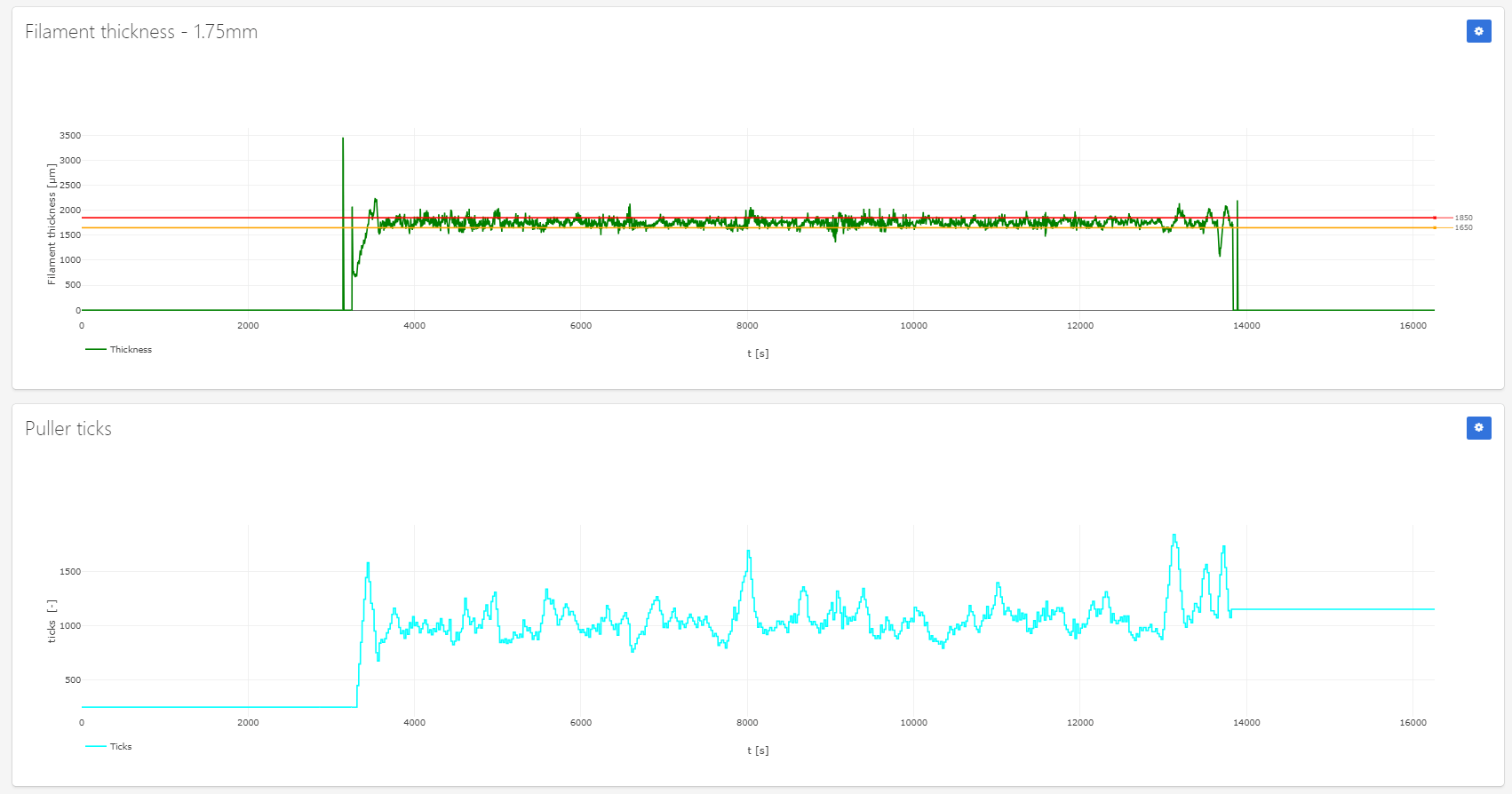This screenshot has width=1512, height=794.
Task: Click the 1500 y-axis tick on ticks chart
Action: pos(70,572)
